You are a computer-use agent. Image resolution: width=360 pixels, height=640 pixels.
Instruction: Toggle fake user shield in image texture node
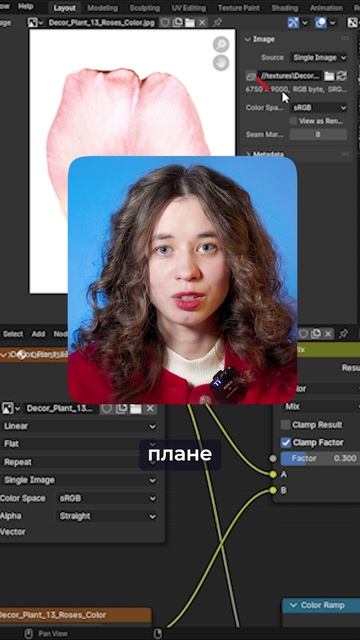coord(107,408)
